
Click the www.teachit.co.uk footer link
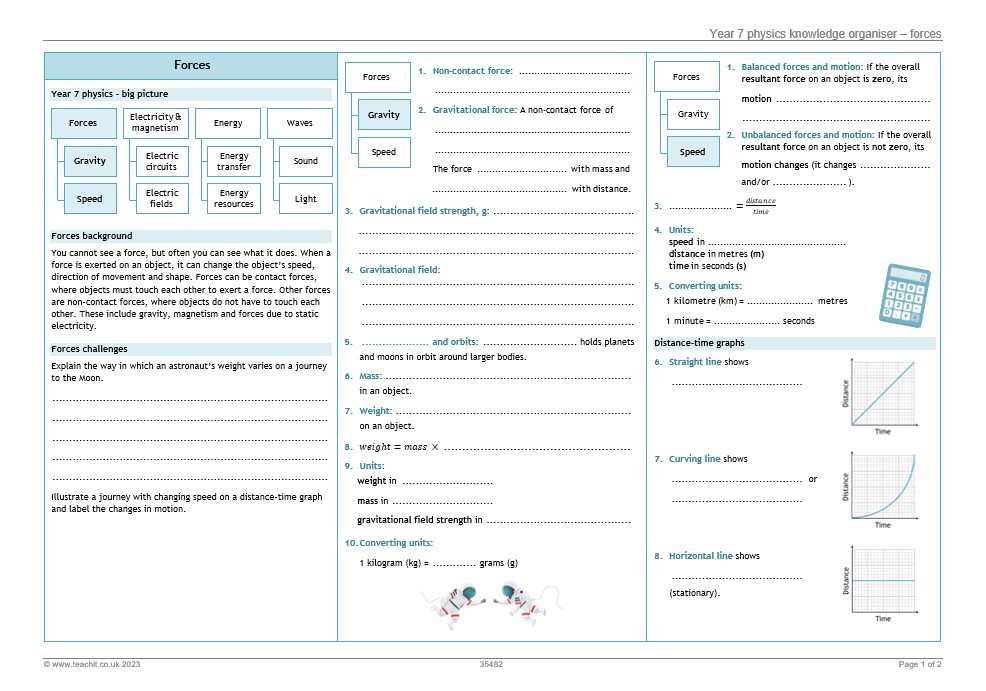click(x=92, y=664)
